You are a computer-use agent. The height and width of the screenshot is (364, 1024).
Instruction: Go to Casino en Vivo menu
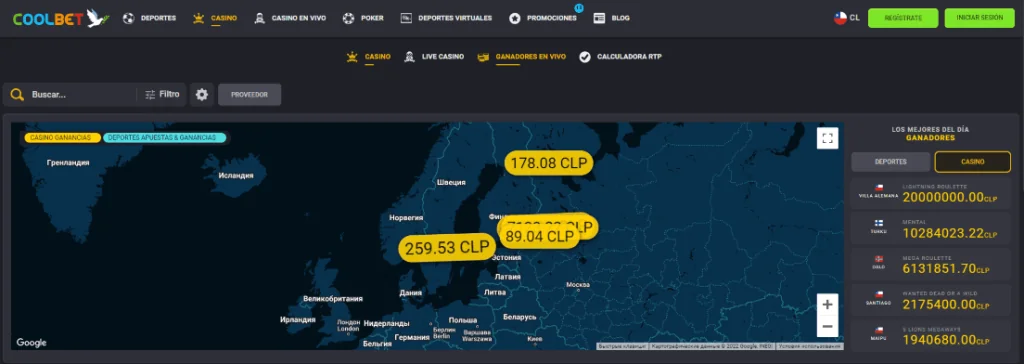[291, 18]
